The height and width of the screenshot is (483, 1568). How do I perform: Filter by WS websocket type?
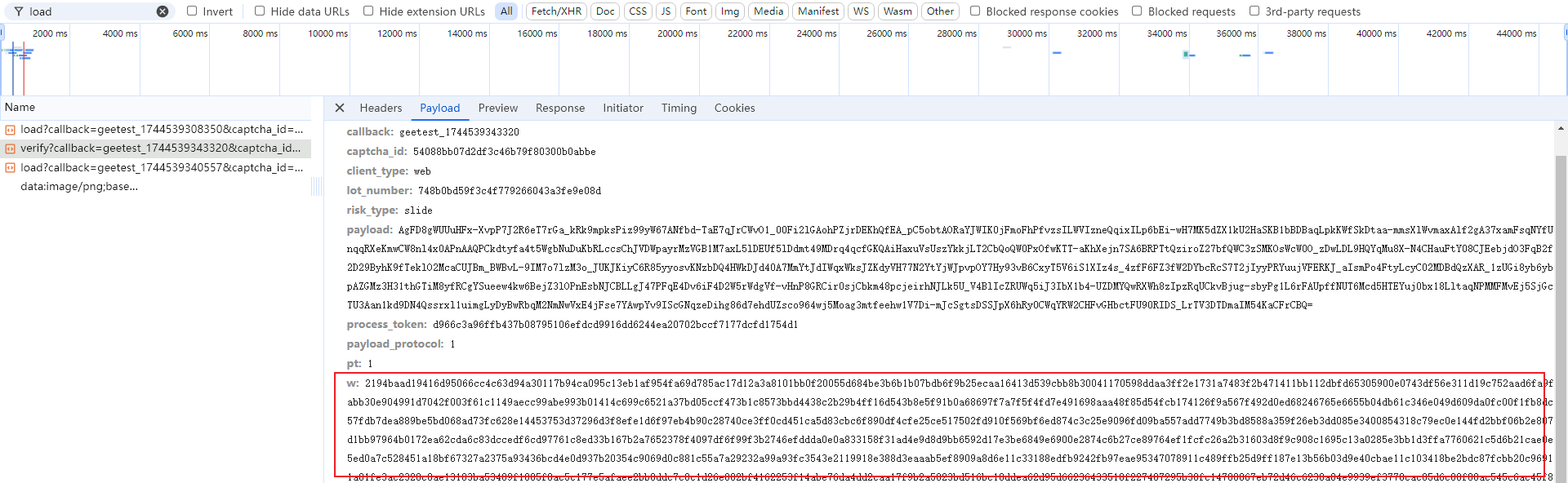(861, 11)
